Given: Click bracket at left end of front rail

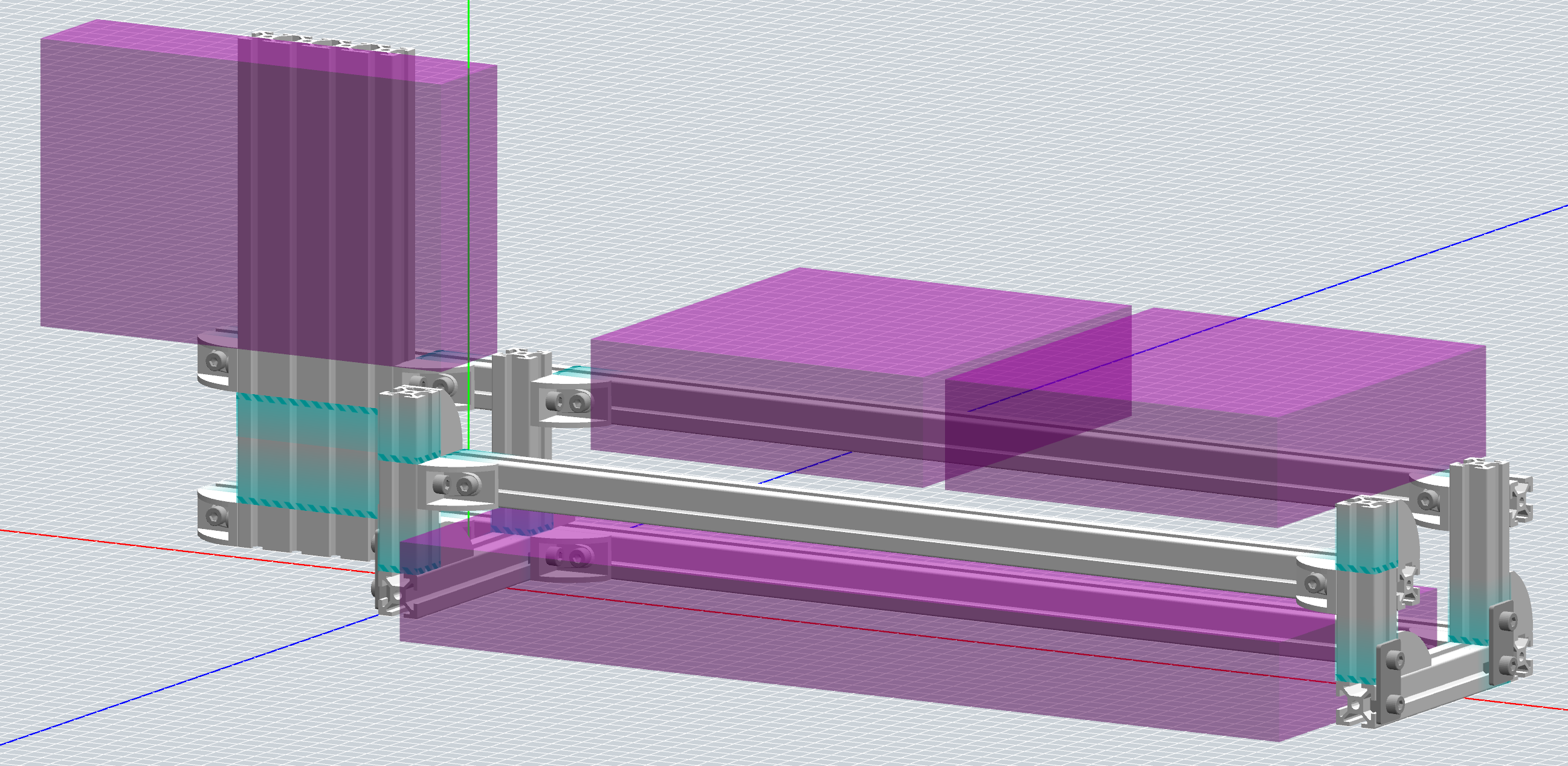Looking at the screenshot, I should [458, 484].
